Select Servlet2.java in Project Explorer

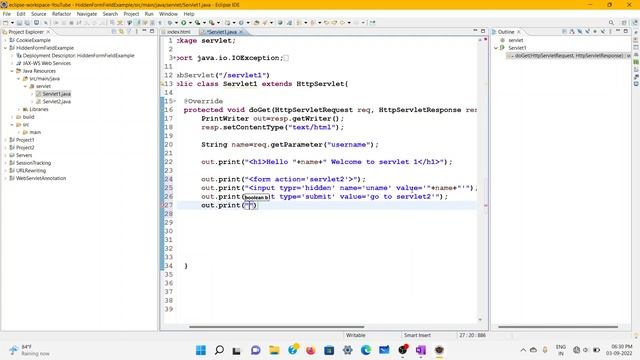click(x=56, y=102)
